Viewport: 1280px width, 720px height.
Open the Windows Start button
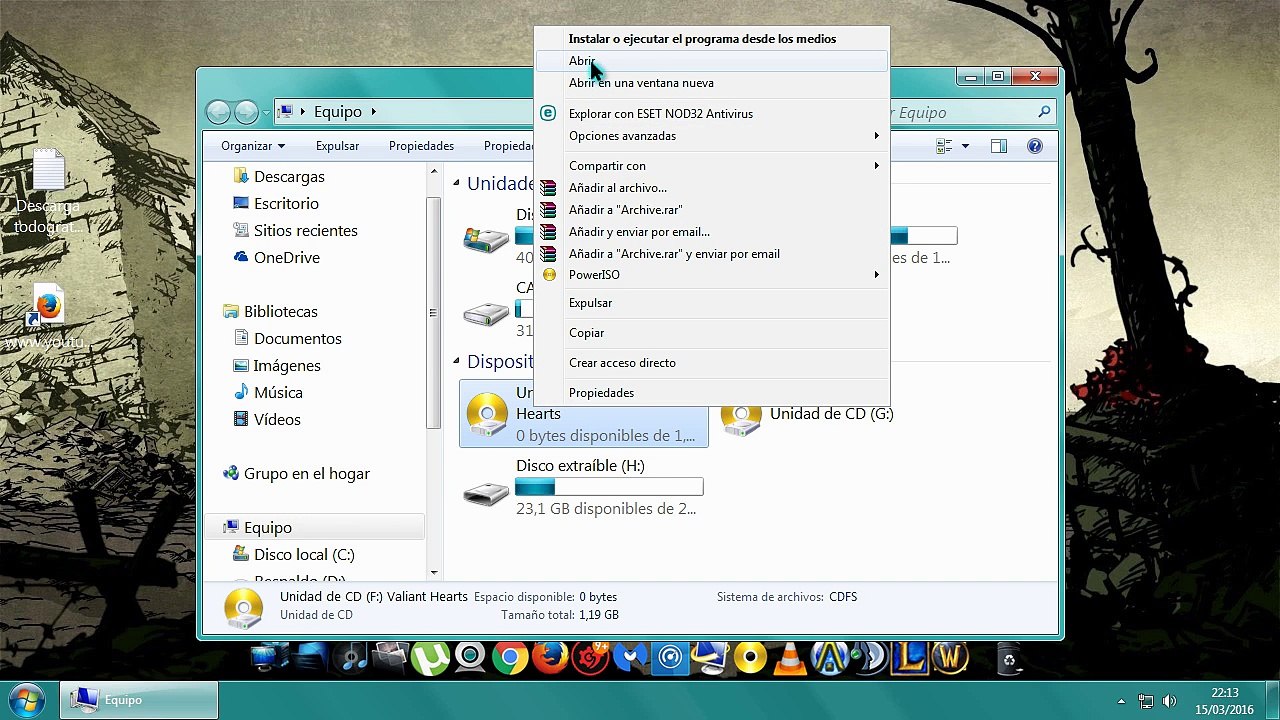click(x=27, y=698)
